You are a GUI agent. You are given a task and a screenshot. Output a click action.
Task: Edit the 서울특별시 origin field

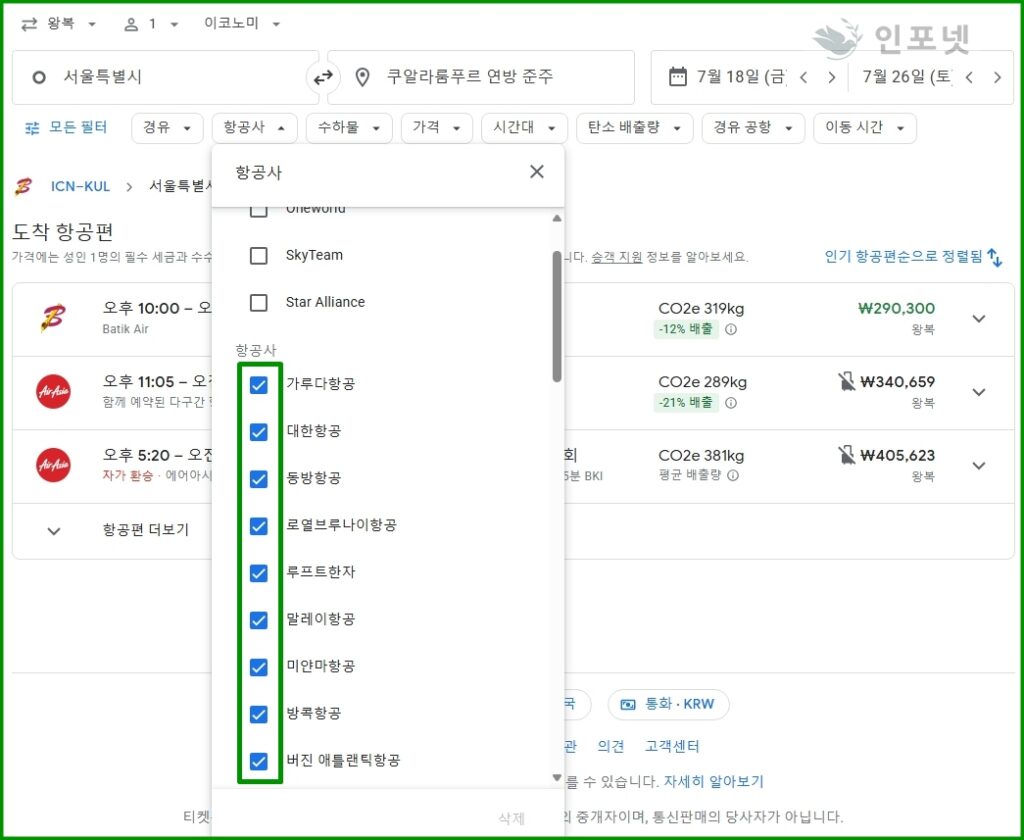[x=165, y=78]
